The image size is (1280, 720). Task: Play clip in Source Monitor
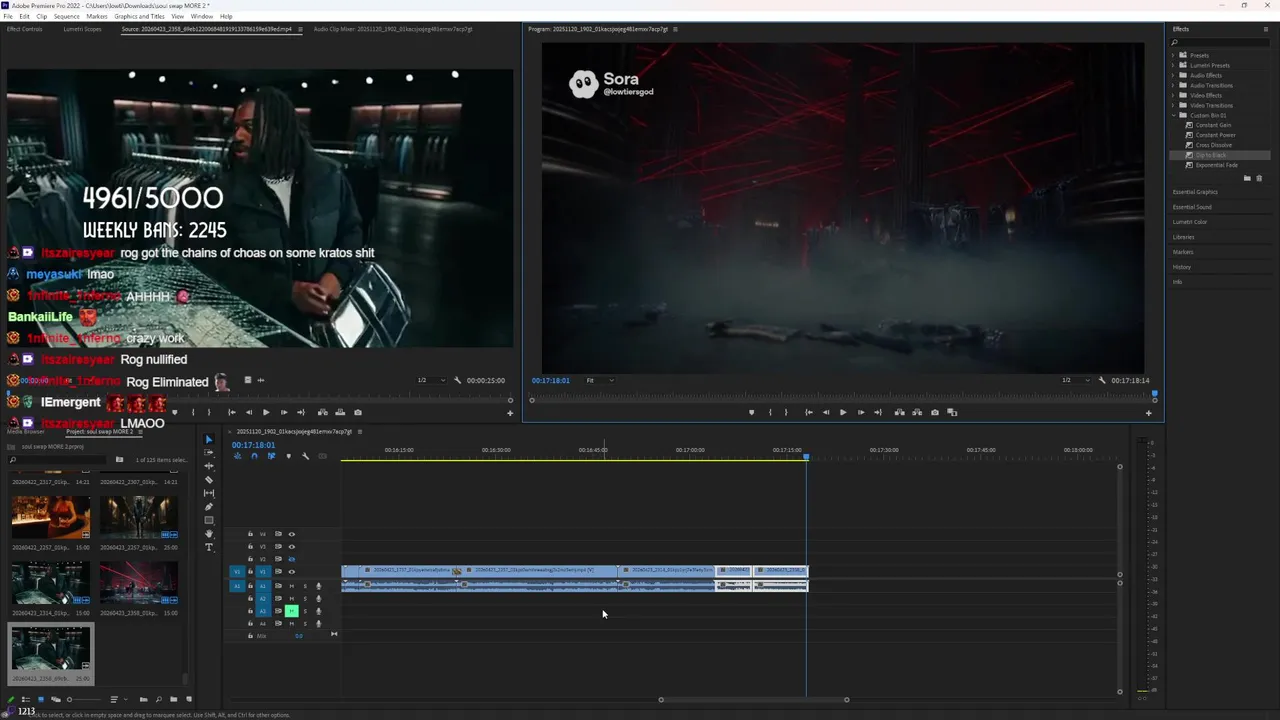(x=265, y=412)
